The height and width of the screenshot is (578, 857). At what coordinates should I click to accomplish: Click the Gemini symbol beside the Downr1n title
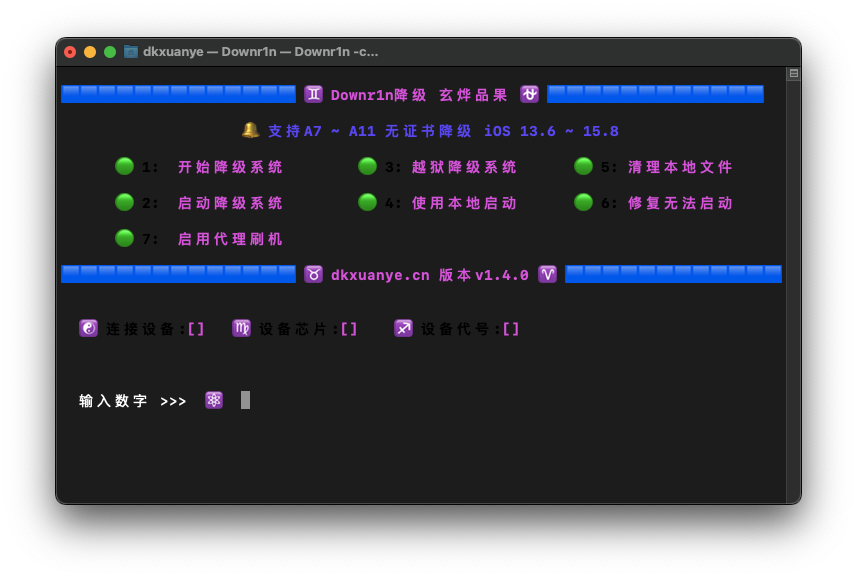point(313,94)
